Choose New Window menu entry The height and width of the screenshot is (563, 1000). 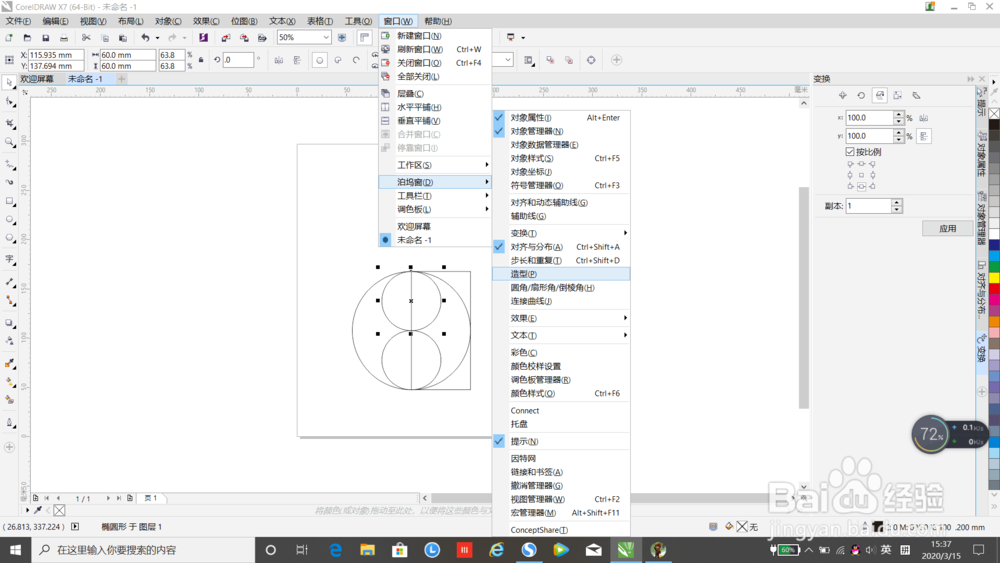tap(435, 36)
